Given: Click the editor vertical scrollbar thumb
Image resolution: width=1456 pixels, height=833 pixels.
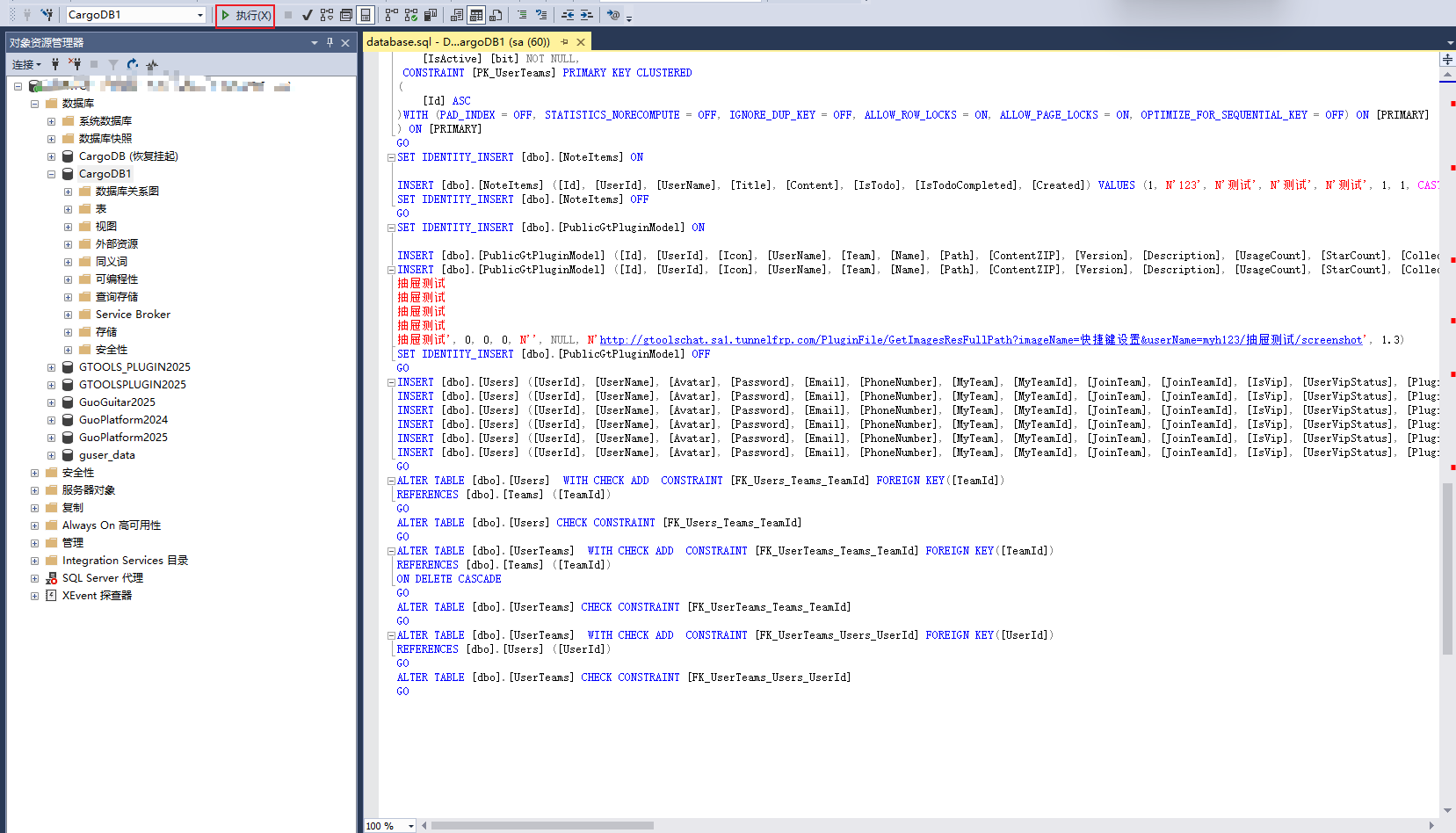Looking at the screenshot, I should pyautogui.click(x=1447, y=568).
